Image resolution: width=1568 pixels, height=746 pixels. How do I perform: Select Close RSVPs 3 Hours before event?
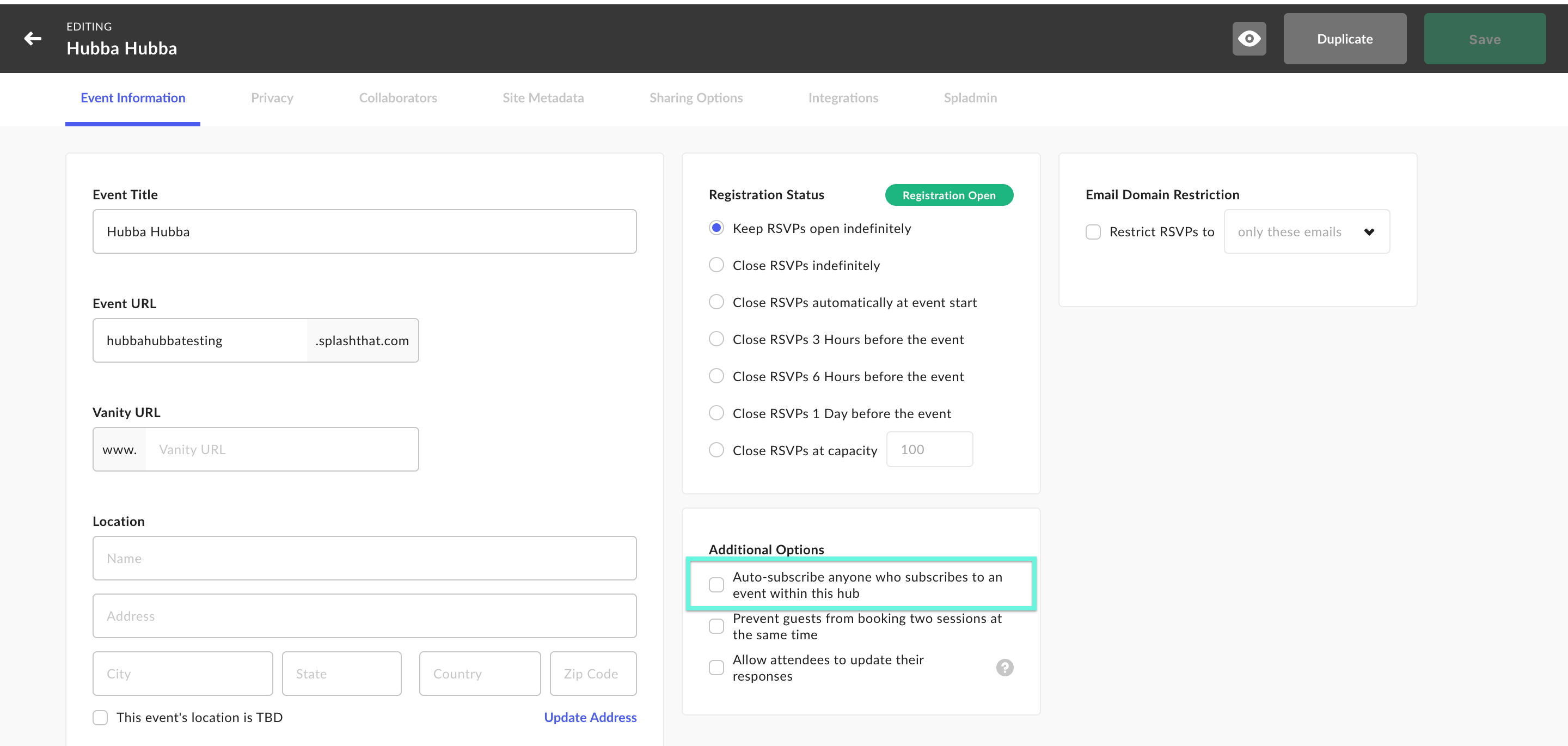716,339
